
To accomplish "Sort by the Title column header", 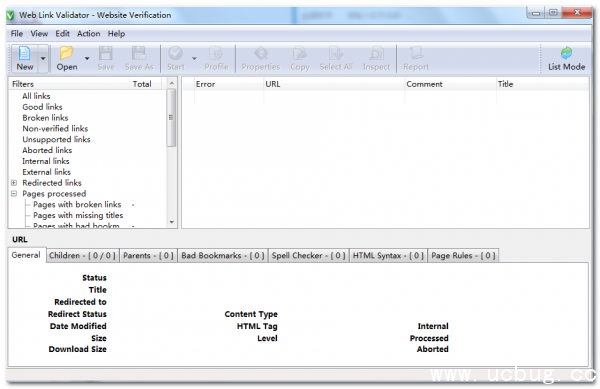I will [543, 84].
